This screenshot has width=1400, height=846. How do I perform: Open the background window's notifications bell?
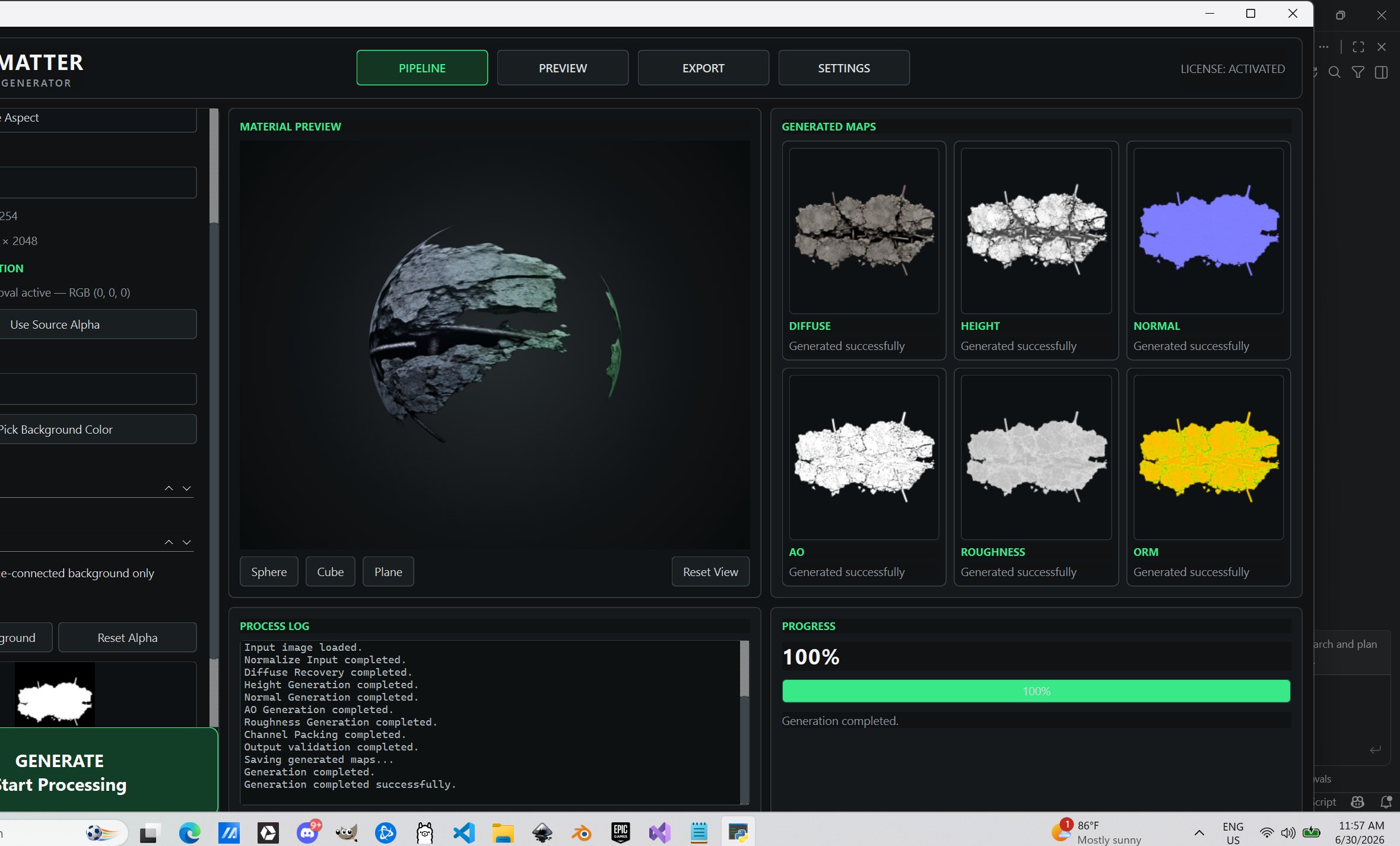point(1386,802)
